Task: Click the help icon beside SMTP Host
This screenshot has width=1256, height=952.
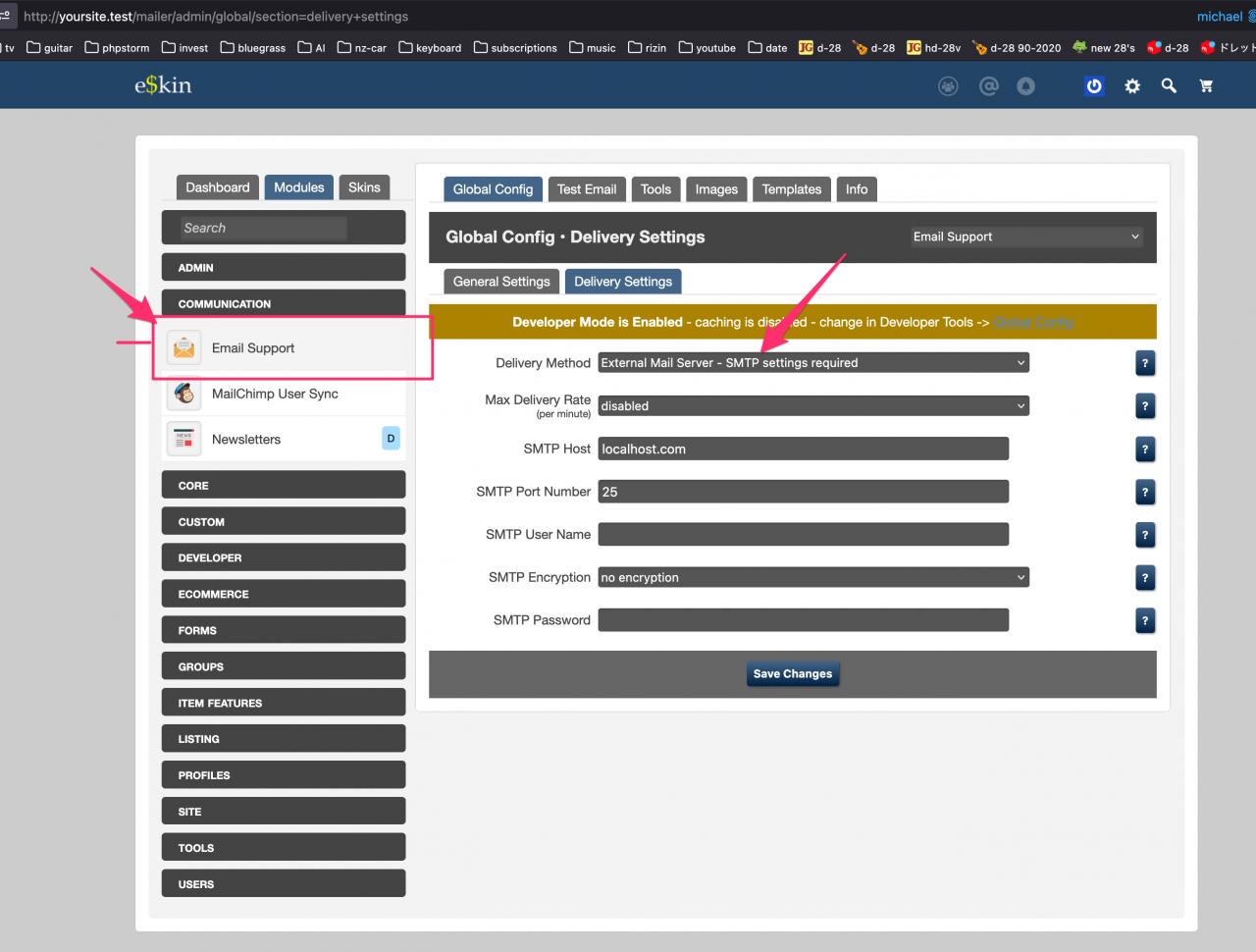Action: 1144,450
